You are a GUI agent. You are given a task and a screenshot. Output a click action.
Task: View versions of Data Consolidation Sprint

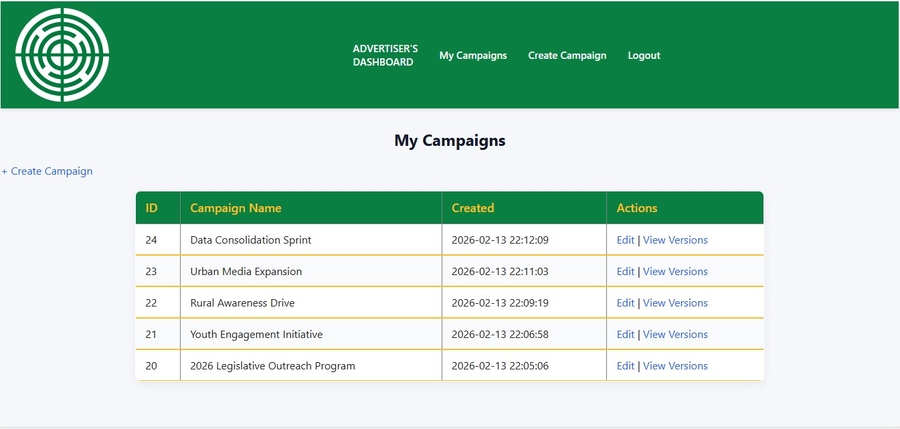(675, 240)
